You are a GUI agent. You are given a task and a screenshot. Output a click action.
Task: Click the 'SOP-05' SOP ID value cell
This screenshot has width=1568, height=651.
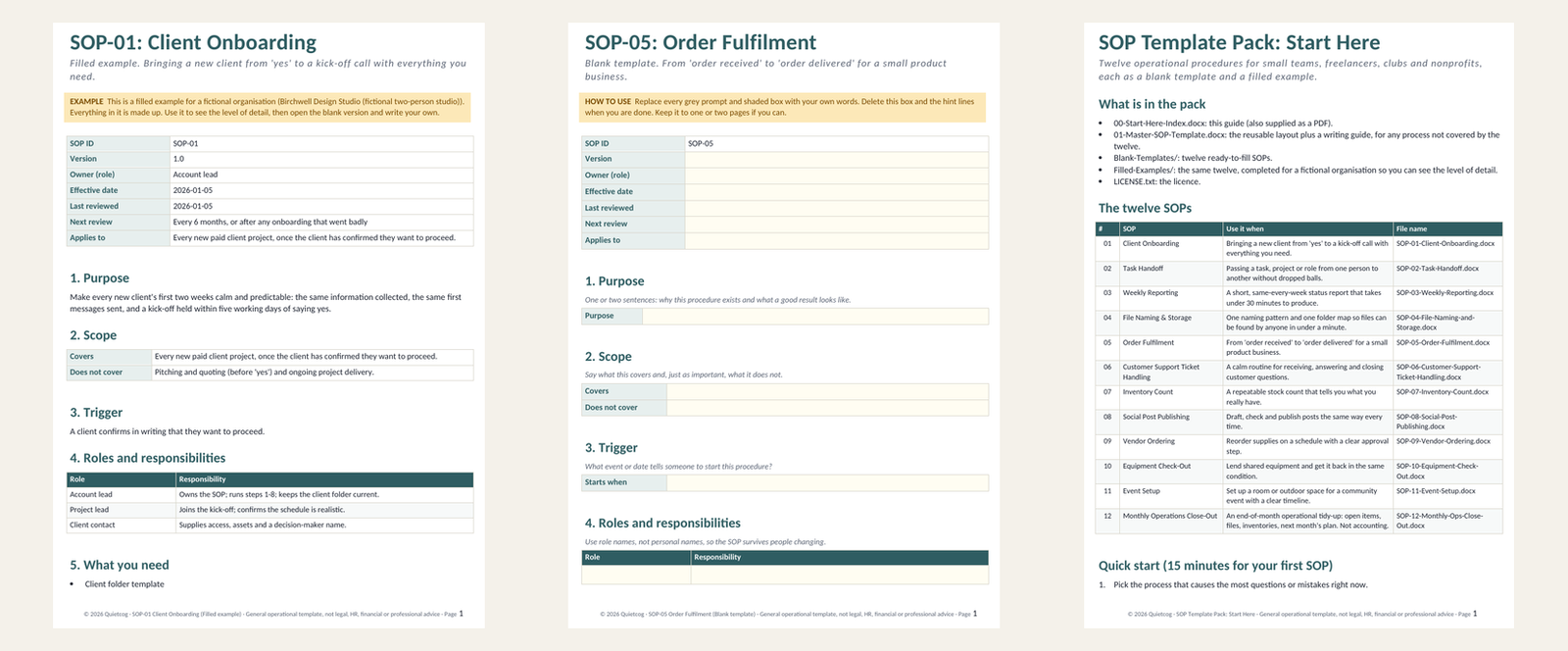coord(837,143)
